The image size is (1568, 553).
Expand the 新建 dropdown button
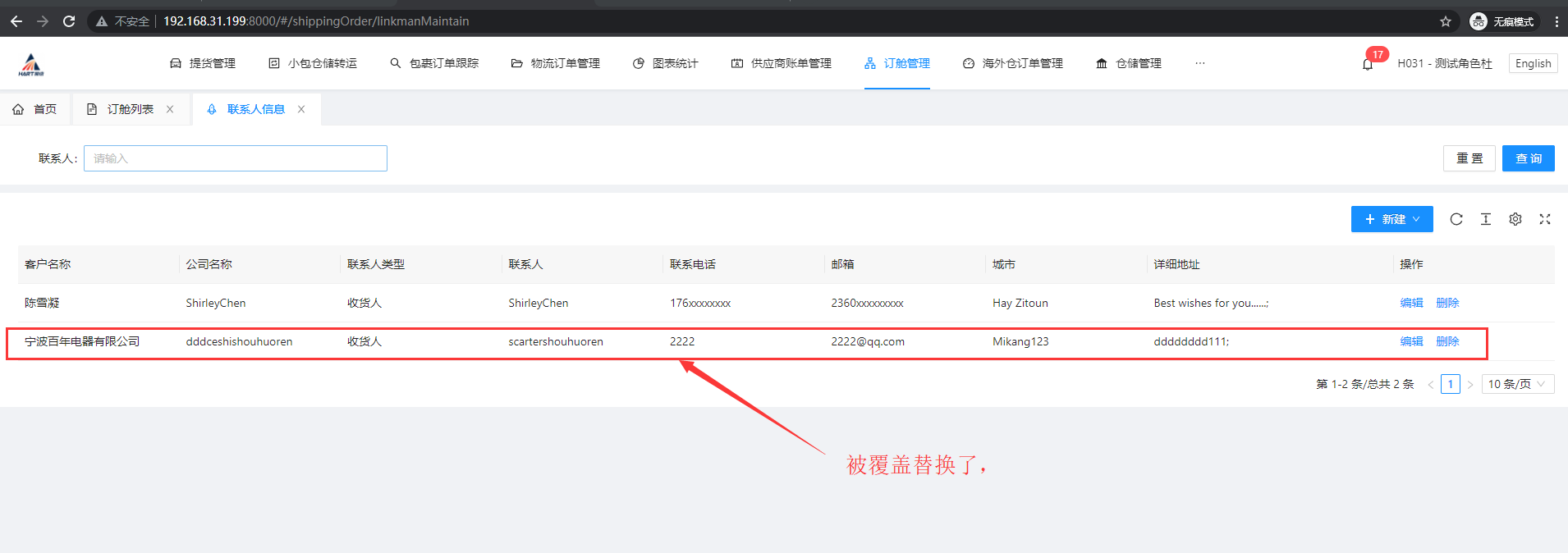[1391, 219]
